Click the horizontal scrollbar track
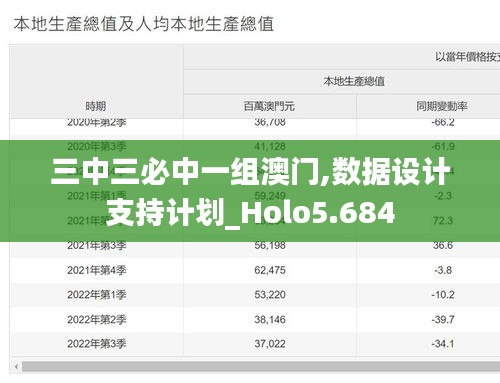Screen dimensions: 500x383 (x=261, y=367)
